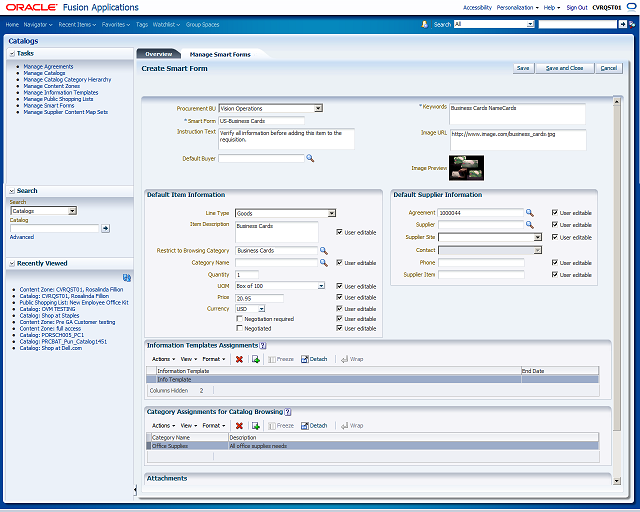Toggle User editable for Category Name
The width and height of the screenshot is (640, 512).
[x=339, y=263]
